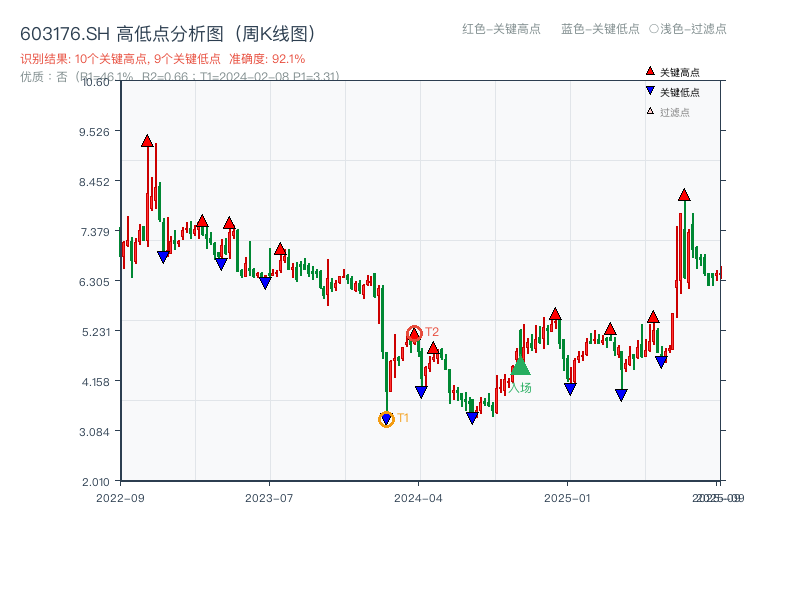Screen dimensions: 800x600
Task: Toggle the 关键高点 legend label
Action: pyautogui.click(x=680, y=72)
